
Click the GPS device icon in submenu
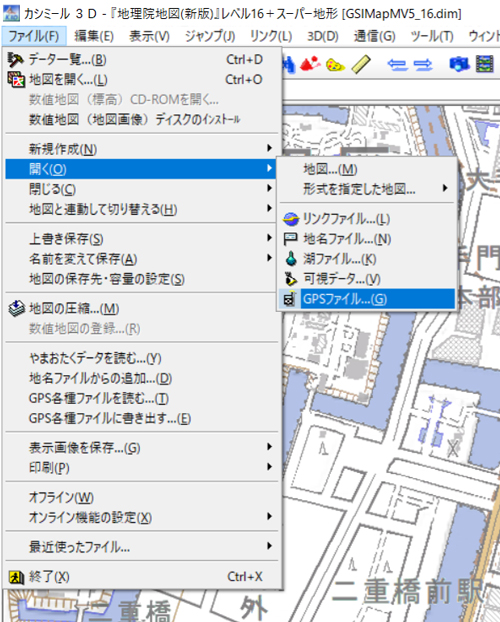[290, 299]
